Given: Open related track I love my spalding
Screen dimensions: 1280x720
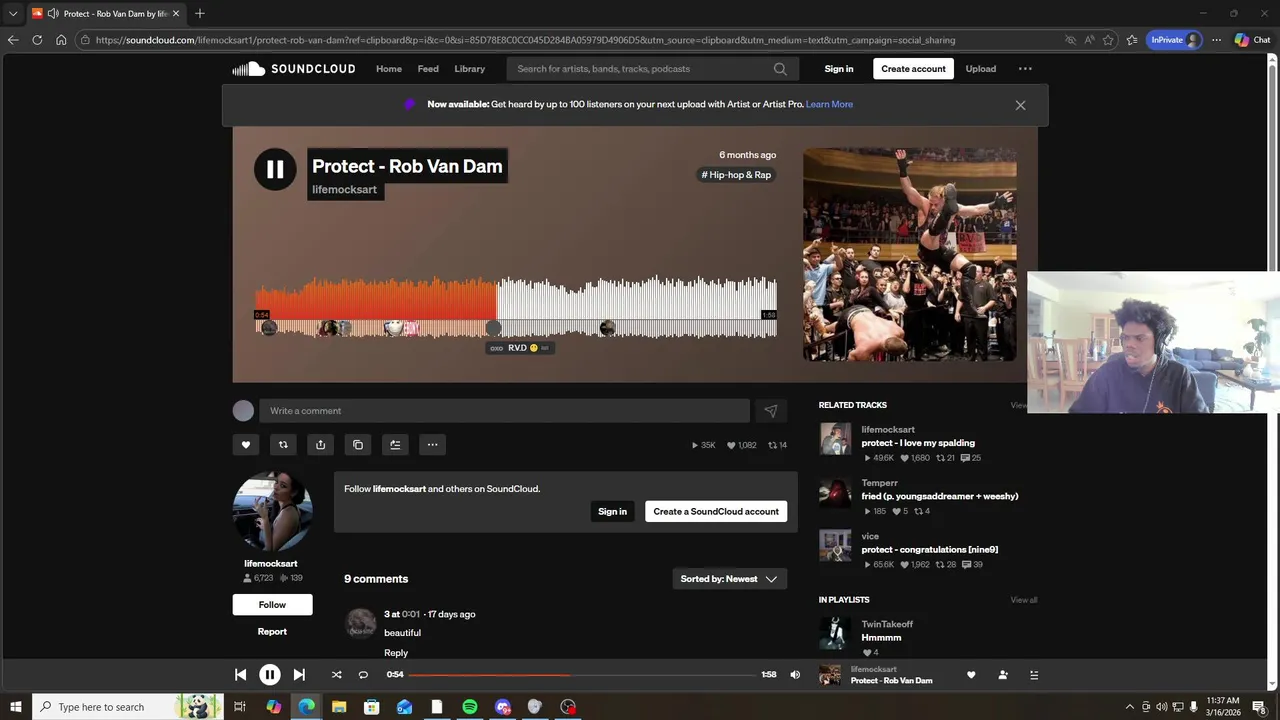Looking at the screenshot, I should pos(918,443).
